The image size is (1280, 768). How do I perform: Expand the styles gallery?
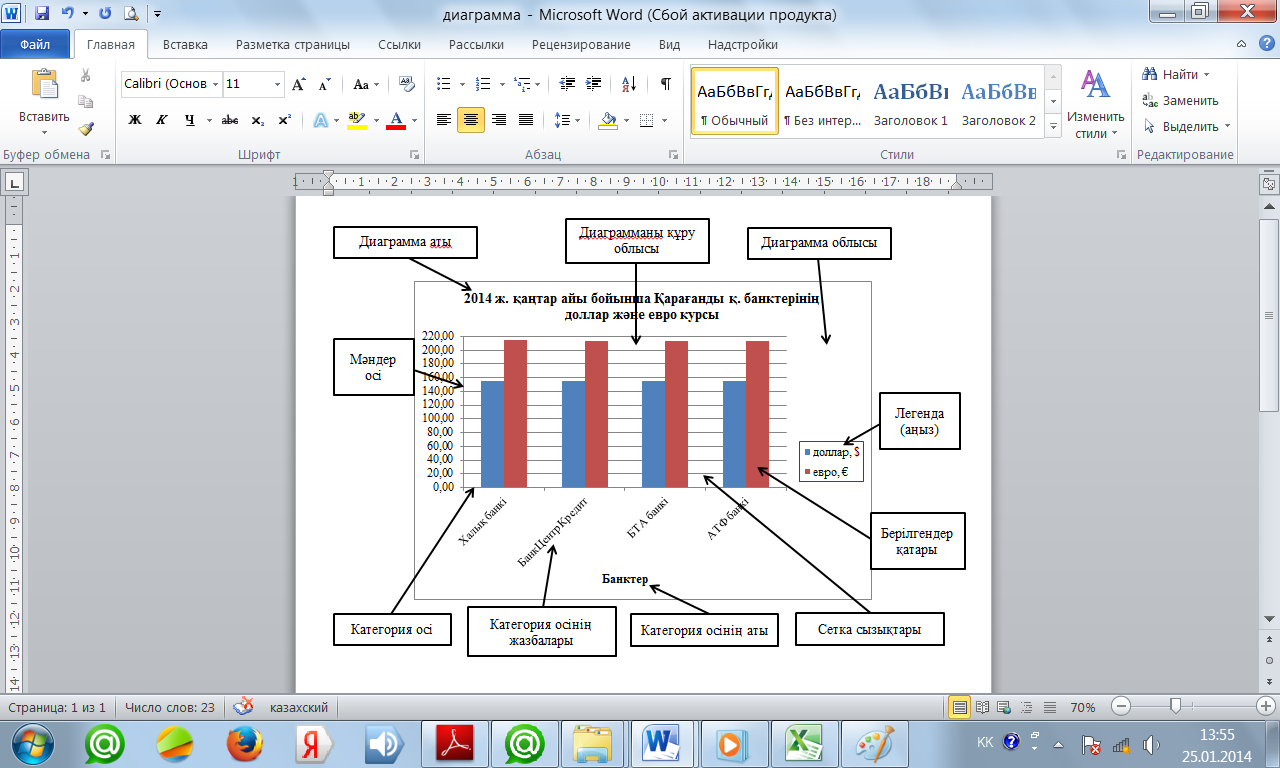[x=1053, y=127]
